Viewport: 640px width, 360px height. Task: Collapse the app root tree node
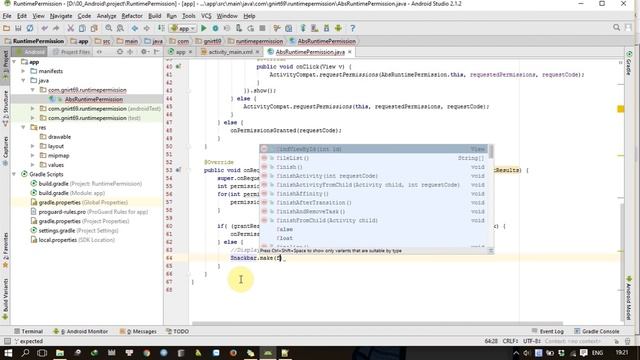point(14,62)
